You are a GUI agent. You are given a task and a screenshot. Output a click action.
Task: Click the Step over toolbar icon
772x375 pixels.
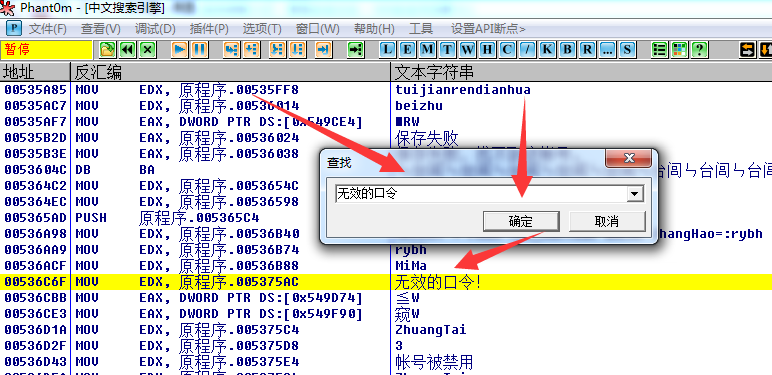point(252,49)
